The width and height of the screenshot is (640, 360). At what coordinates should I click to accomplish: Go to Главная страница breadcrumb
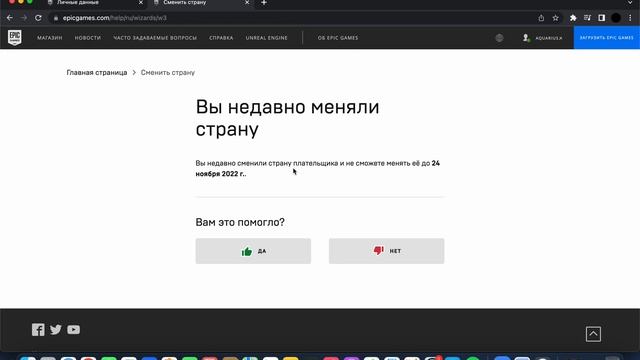(97, 72)
